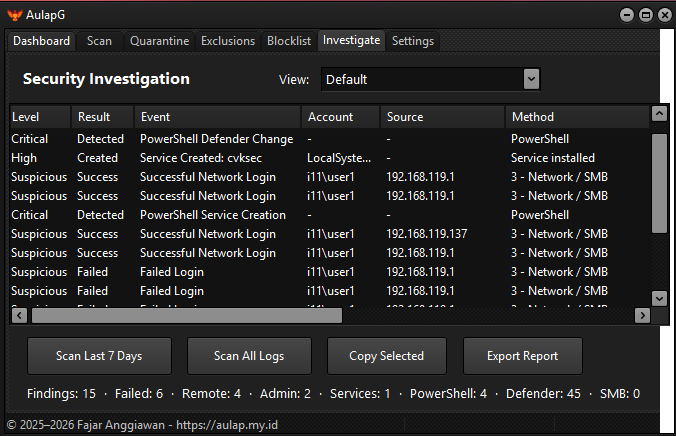
Task: Open the Blocklist tab
Action: tap(289, 41)
